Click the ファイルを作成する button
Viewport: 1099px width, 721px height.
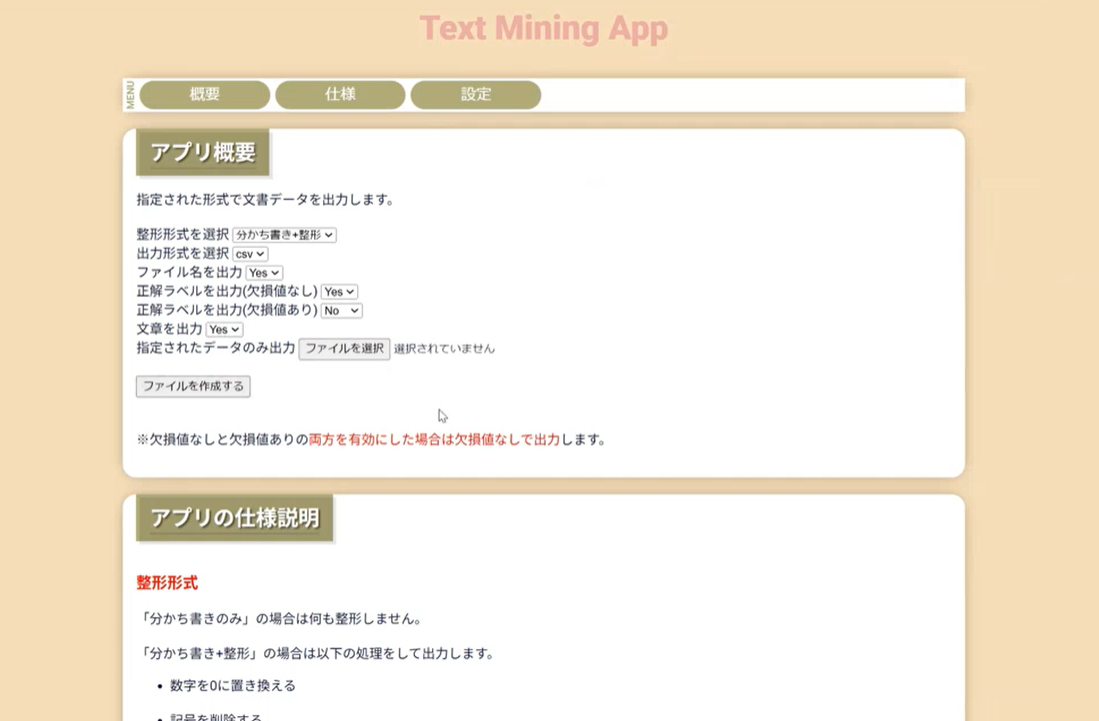[x=193, y=386]
